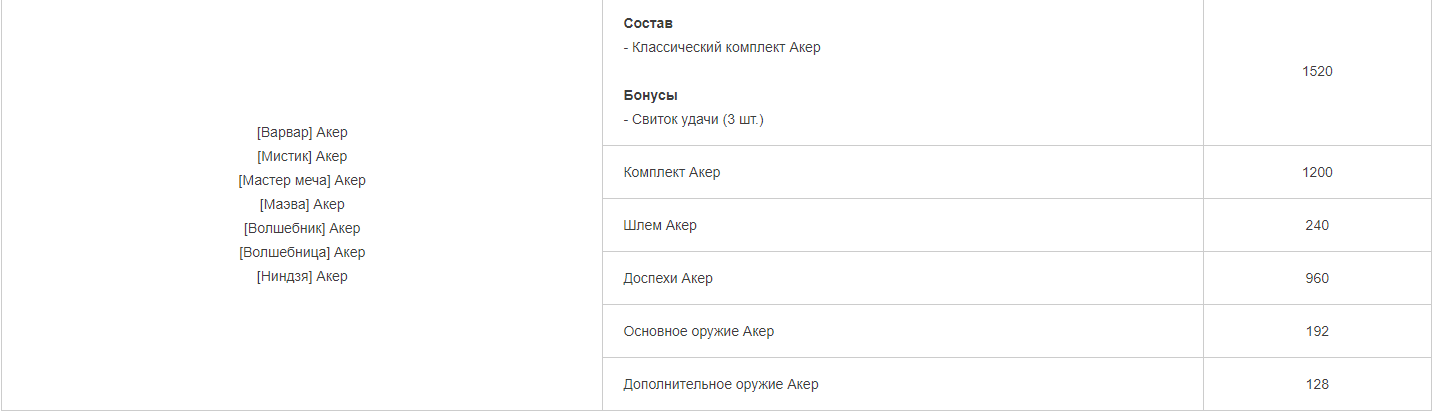Image resolution: width=1434 pixels, height=412 pixels.
Task: Select the [Мистик] Акер class entry
Action: (302, 157)
